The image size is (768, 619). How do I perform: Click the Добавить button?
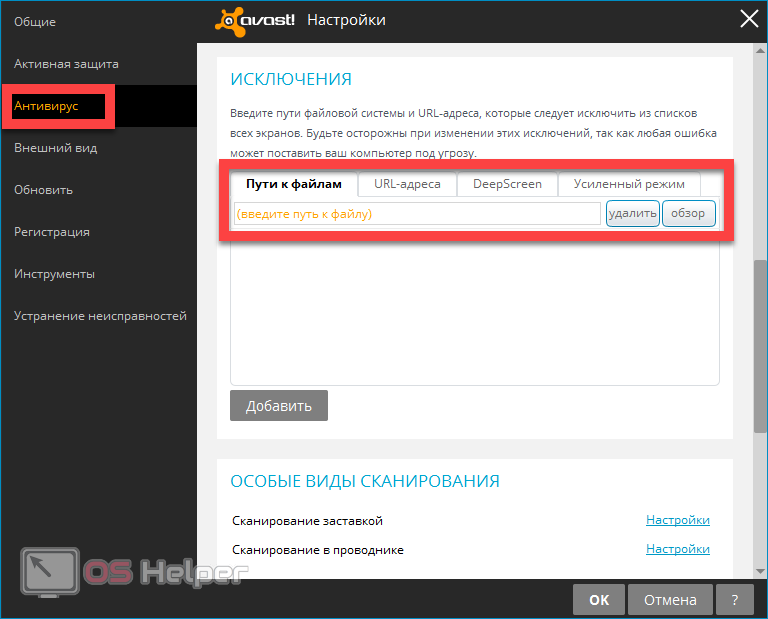coord(279,405)
